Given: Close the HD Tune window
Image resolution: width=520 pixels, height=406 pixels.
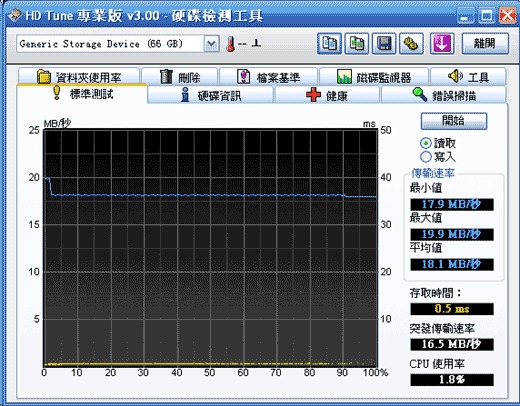Looking at the screenshot, I should [x=508, y=16].
